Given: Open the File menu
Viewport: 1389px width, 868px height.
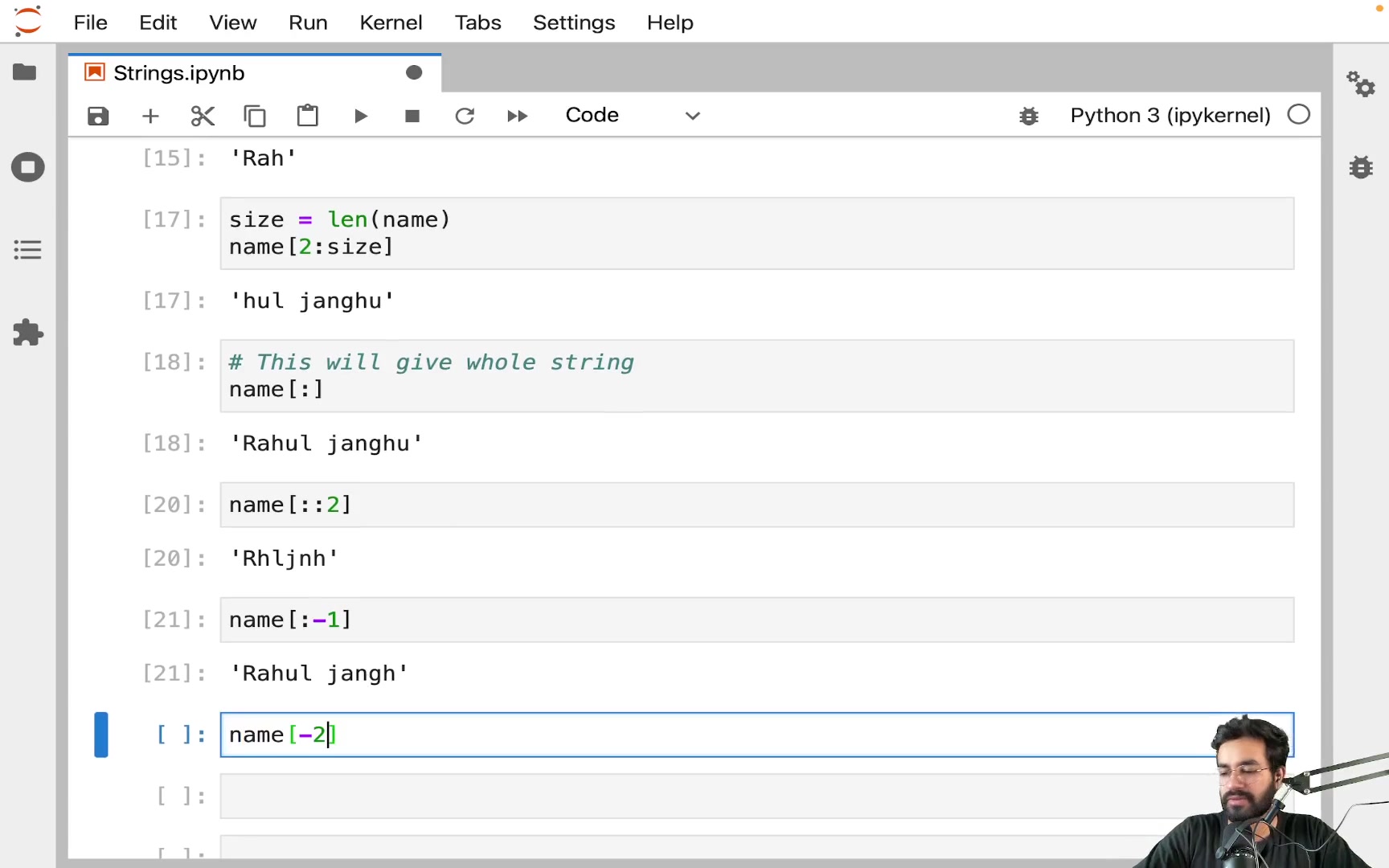Looking at the screenshot, I should 90,23.
